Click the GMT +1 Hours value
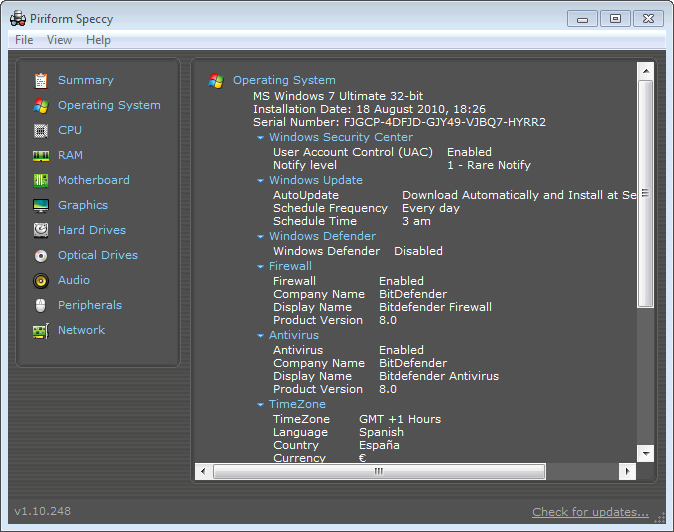This screenshot has height=532, width=674. click(400, 419)
